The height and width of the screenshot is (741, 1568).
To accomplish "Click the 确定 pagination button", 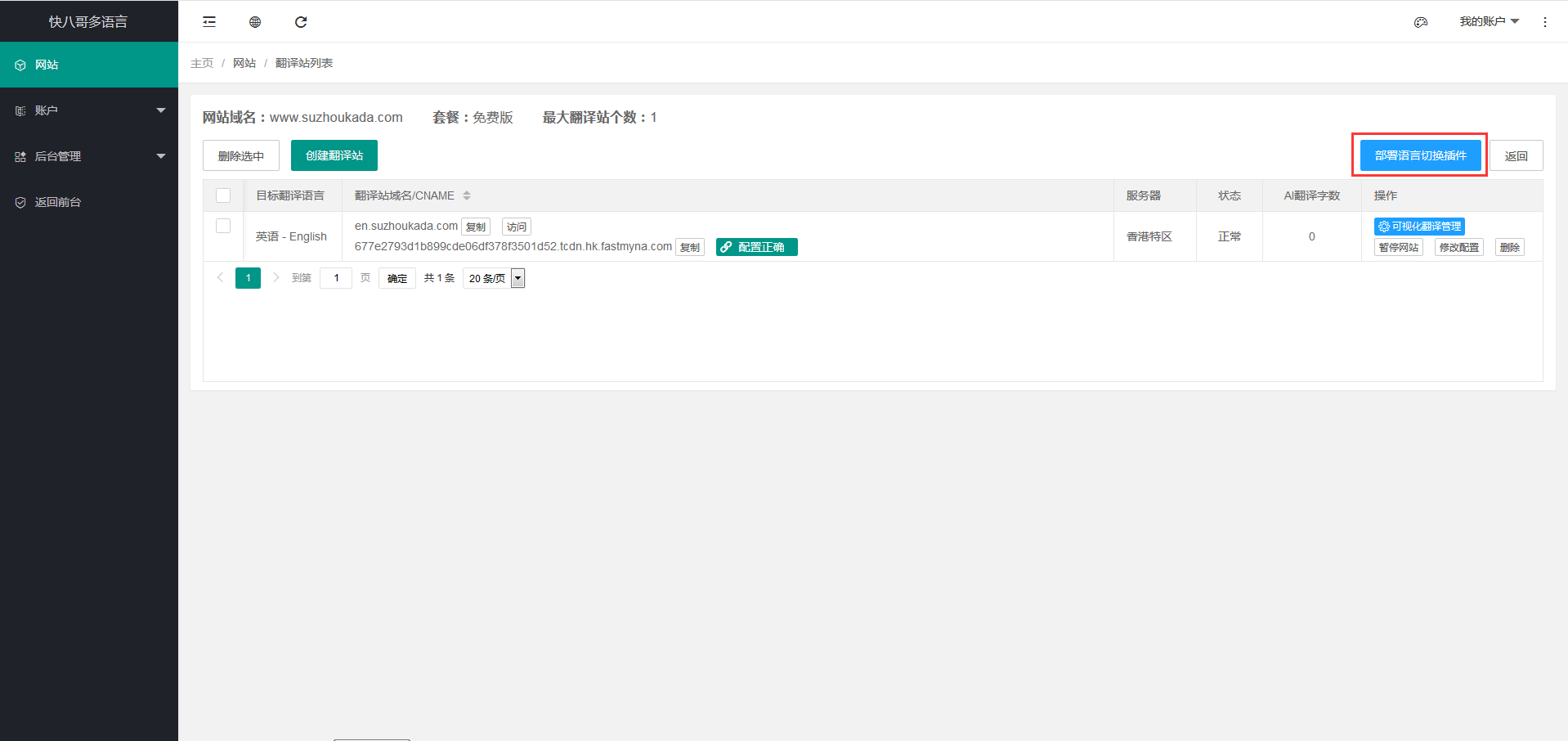I will pyautogui.click(x=397, y=278).
